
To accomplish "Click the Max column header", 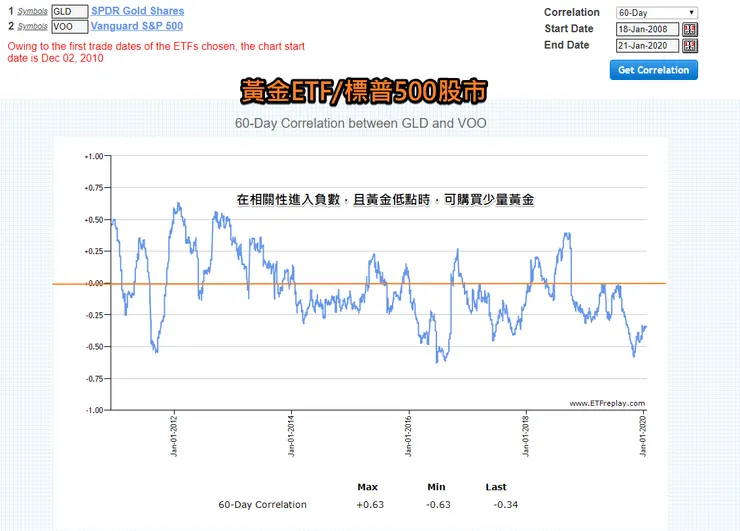I will 367,487.
